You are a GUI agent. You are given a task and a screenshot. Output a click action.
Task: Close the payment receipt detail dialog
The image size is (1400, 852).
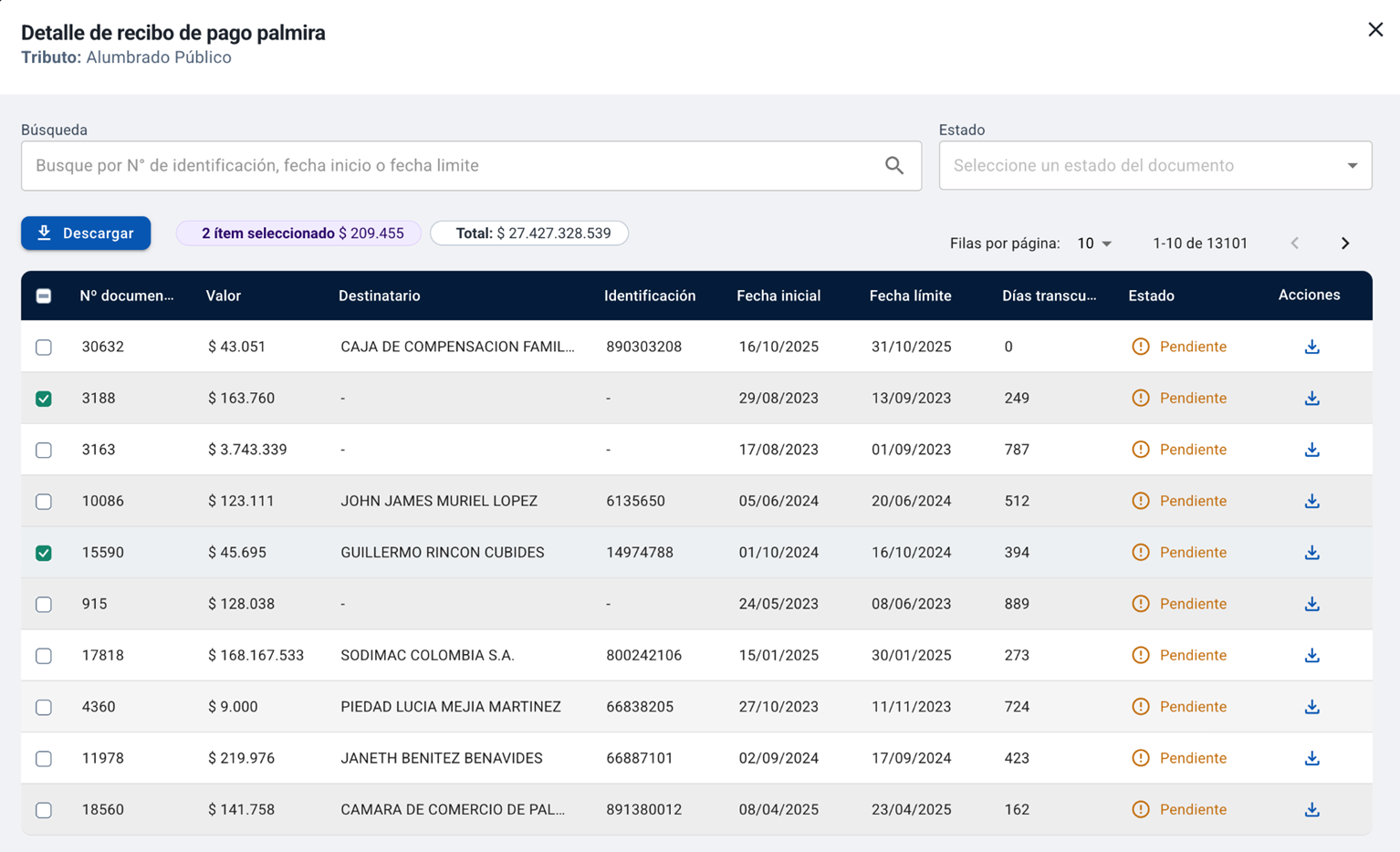click(1374, 30)
